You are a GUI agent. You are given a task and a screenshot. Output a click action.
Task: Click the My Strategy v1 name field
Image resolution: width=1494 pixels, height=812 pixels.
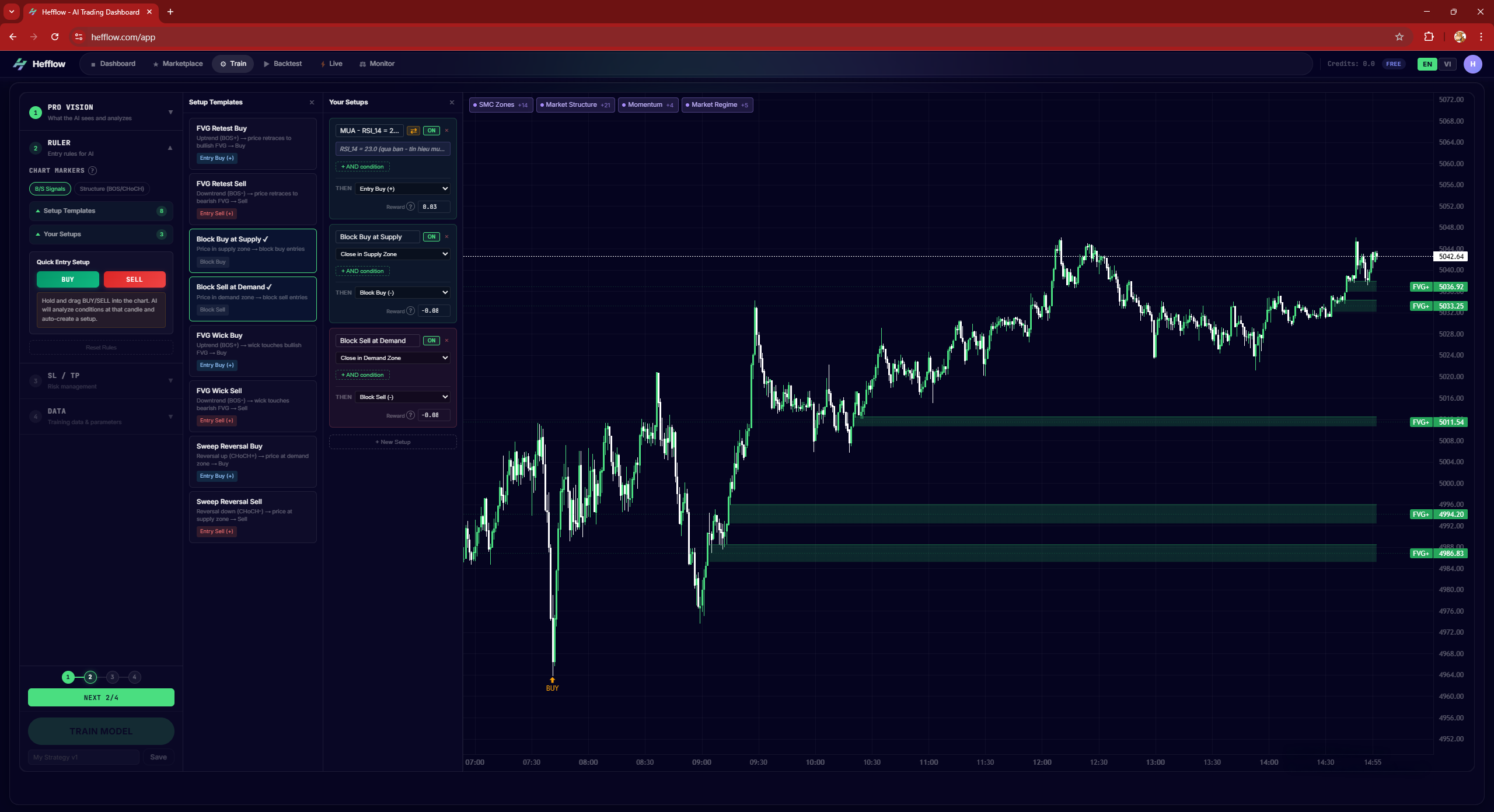point(83,757)
